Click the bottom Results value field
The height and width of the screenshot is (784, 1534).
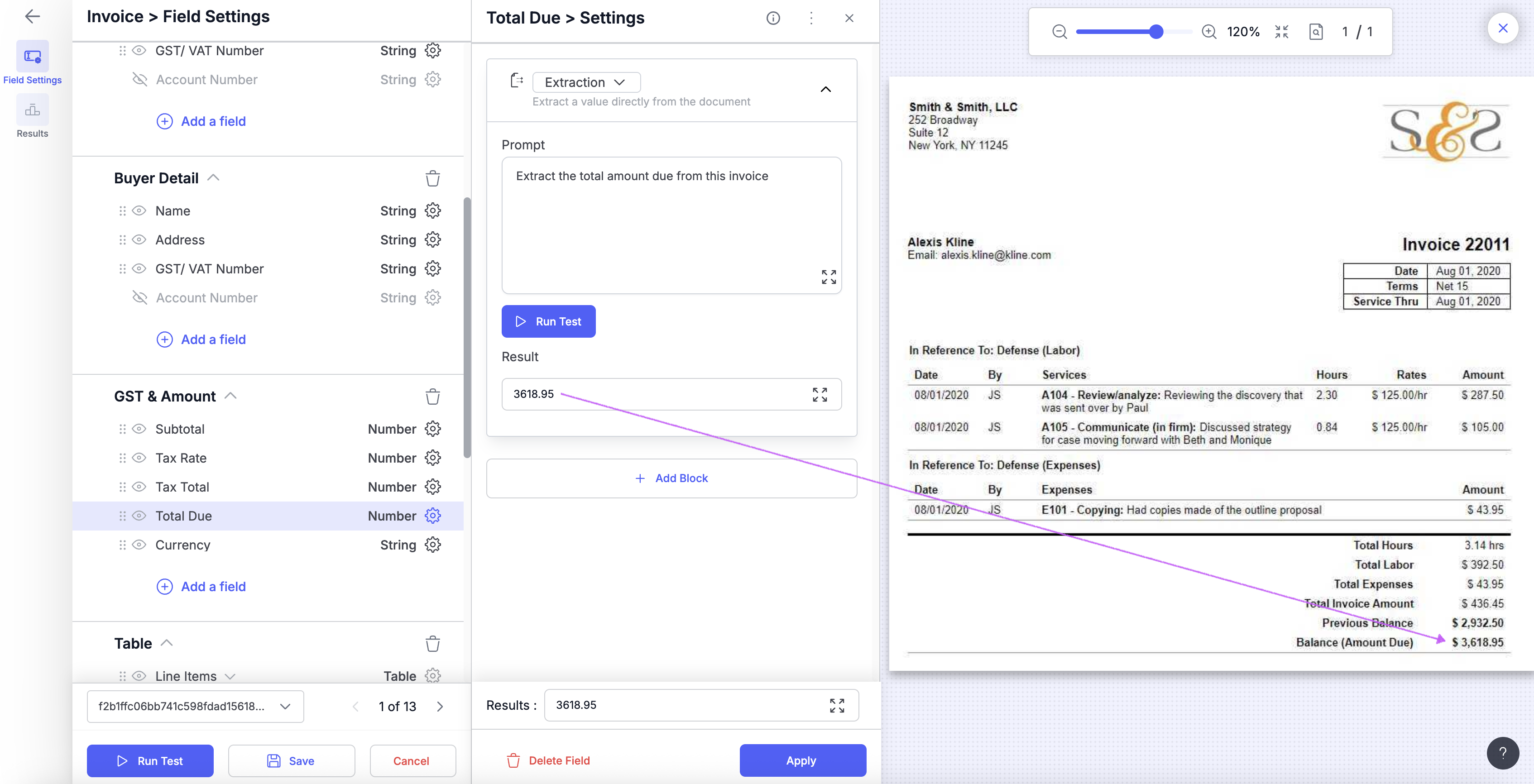pos(701,705)
